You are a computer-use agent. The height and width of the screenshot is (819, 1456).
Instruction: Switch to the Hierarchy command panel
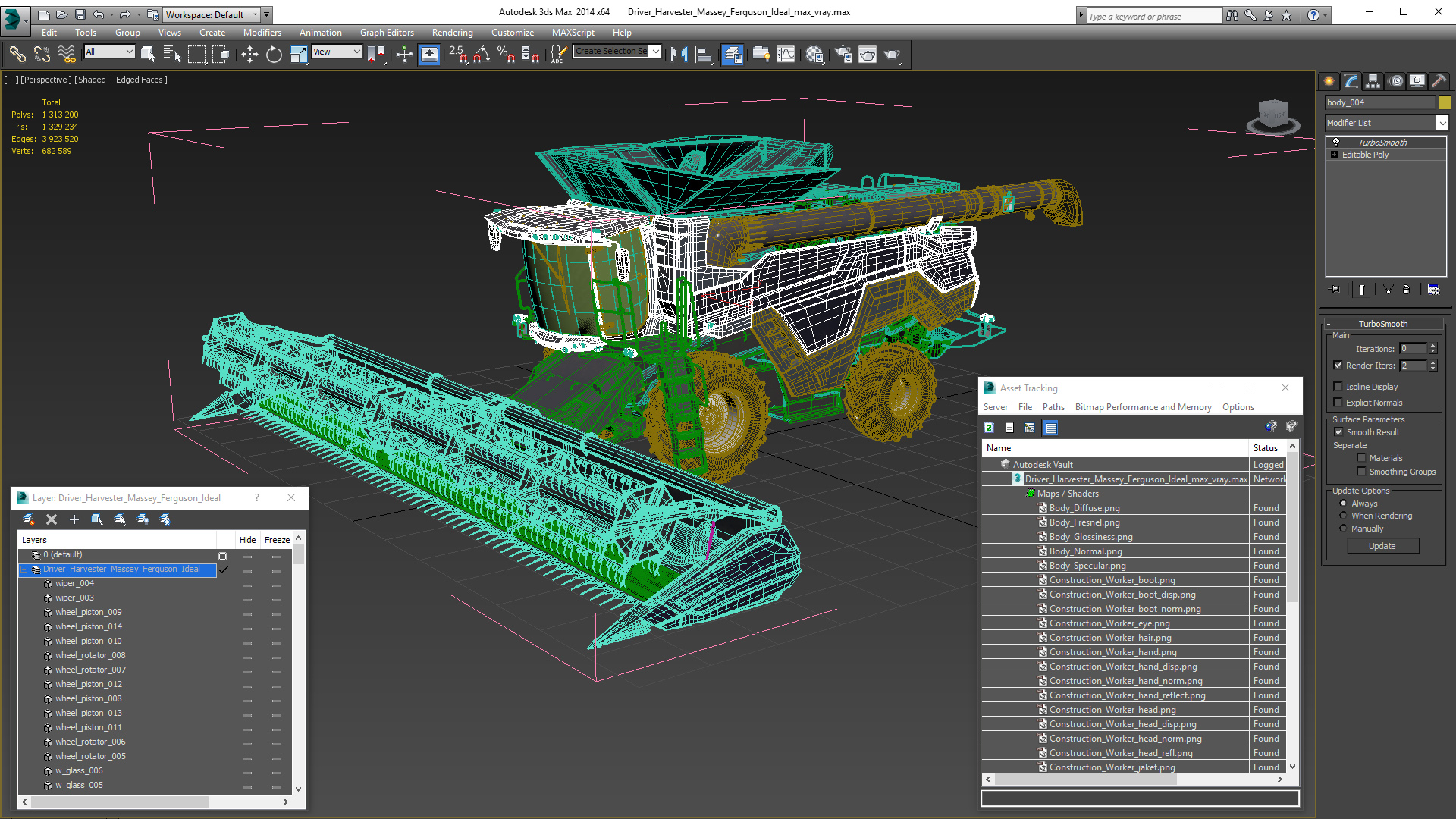(x=1373, y=81)
